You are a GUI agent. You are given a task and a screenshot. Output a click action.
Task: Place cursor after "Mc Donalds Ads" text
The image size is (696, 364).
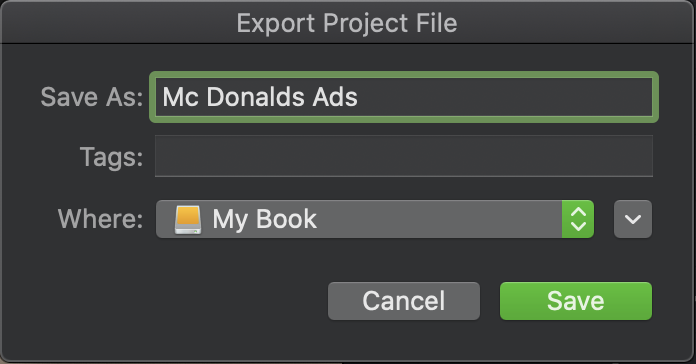[x=359, y=97]
